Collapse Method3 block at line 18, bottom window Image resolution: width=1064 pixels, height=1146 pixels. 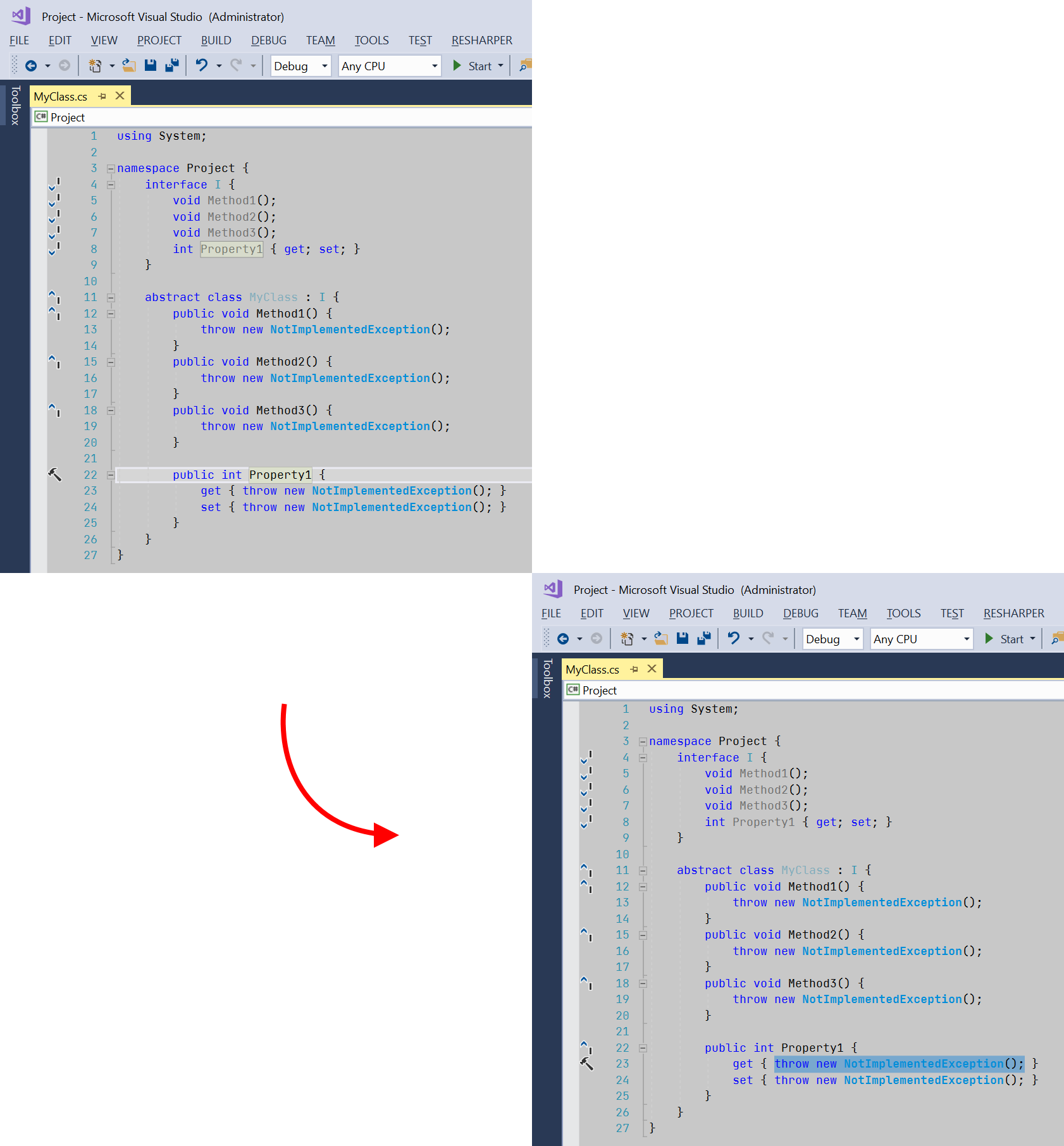coord(643,983)
